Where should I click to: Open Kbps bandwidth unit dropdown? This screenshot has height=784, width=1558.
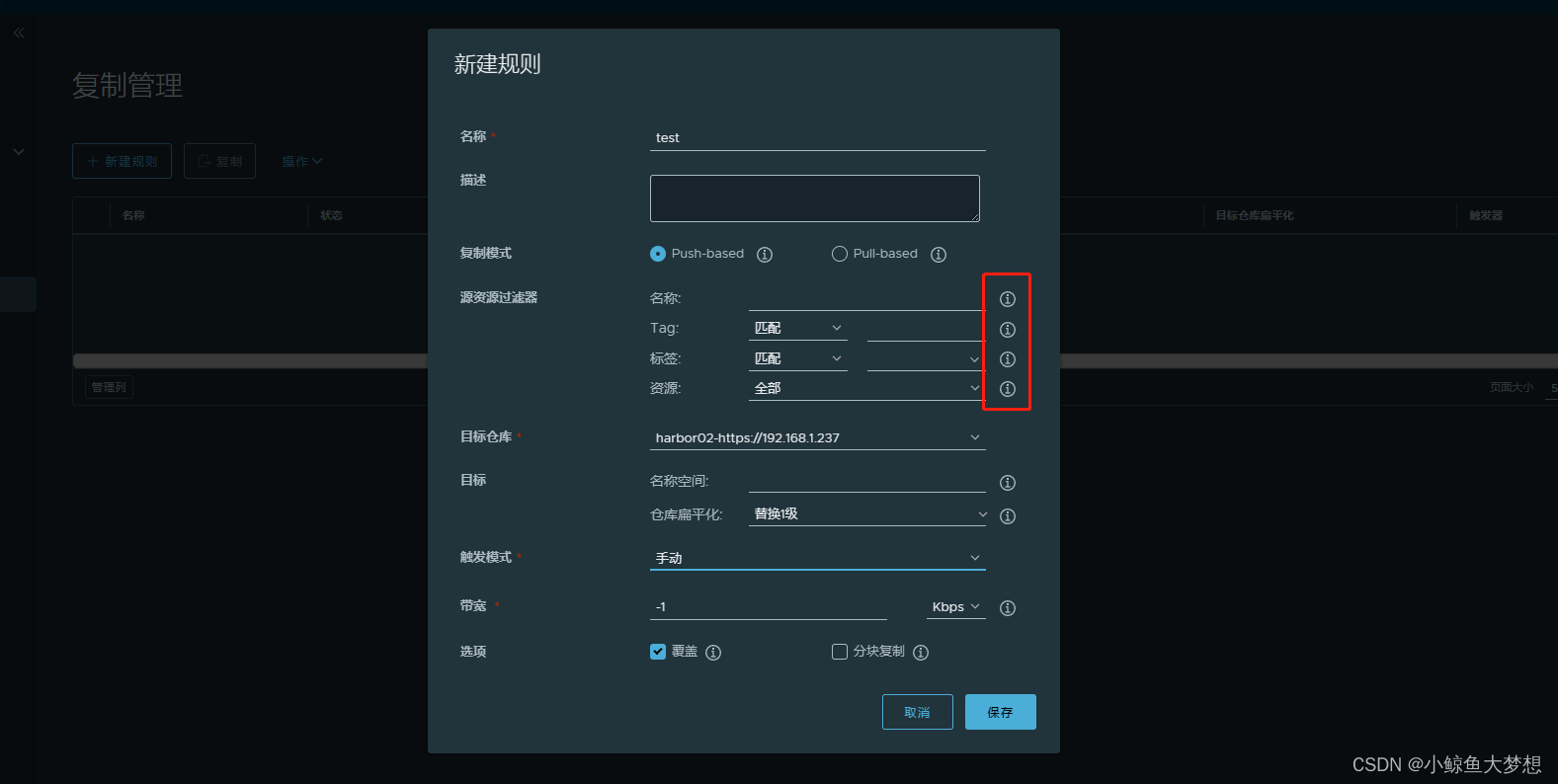click(x=956, y=607)
